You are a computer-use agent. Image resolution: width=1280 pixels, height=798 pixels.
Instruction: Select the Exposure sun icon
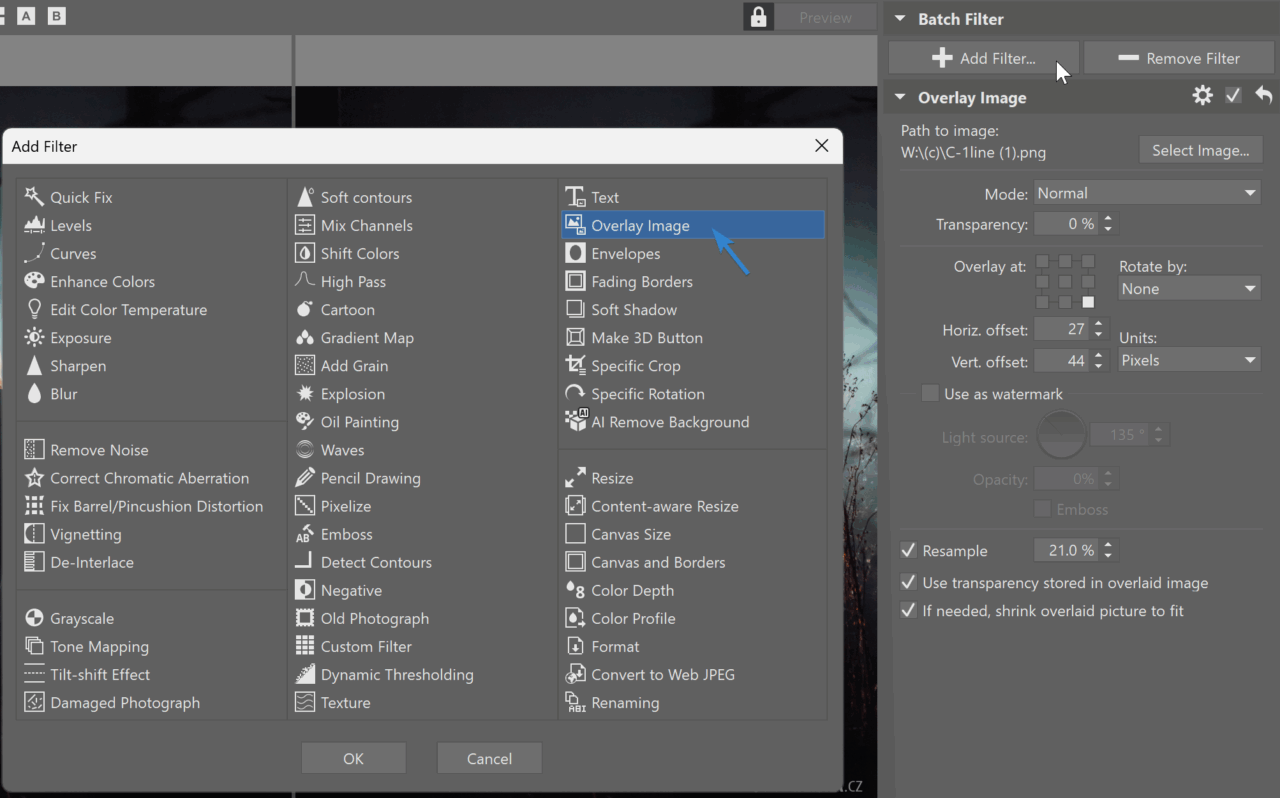pos(34,337)
